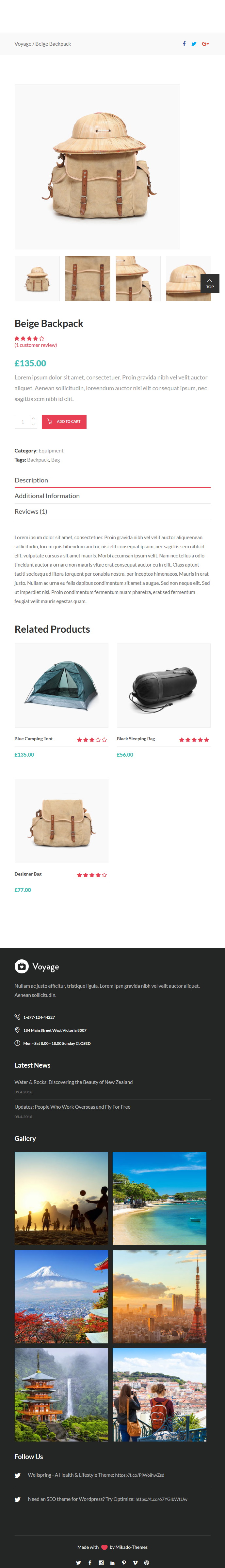
Task: Add the Beige Backpack to cart
Action: pyautogui.click(x=64, y=421)
